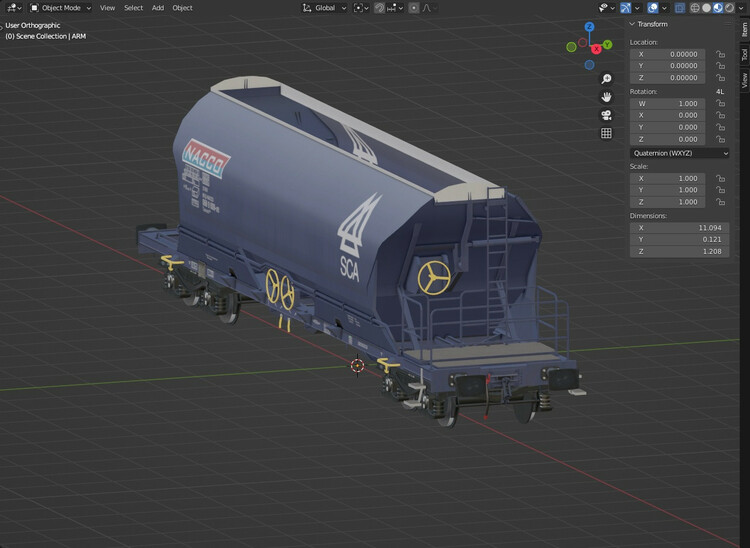Switch to the Tool sidebar tab
750x548 pixels.
(x=744, y=55)
